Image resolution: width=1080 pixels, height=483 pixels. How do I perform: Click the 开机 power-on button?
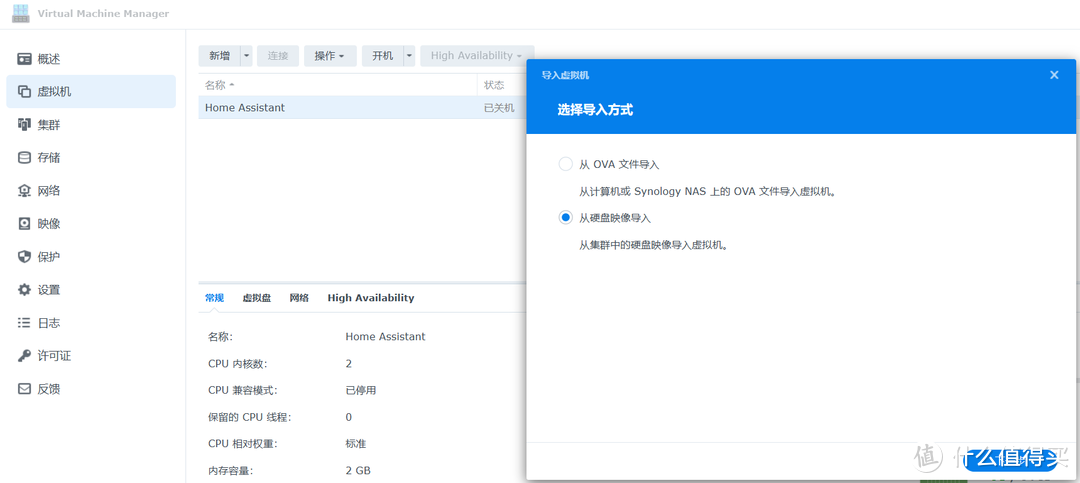coord(382,56)
